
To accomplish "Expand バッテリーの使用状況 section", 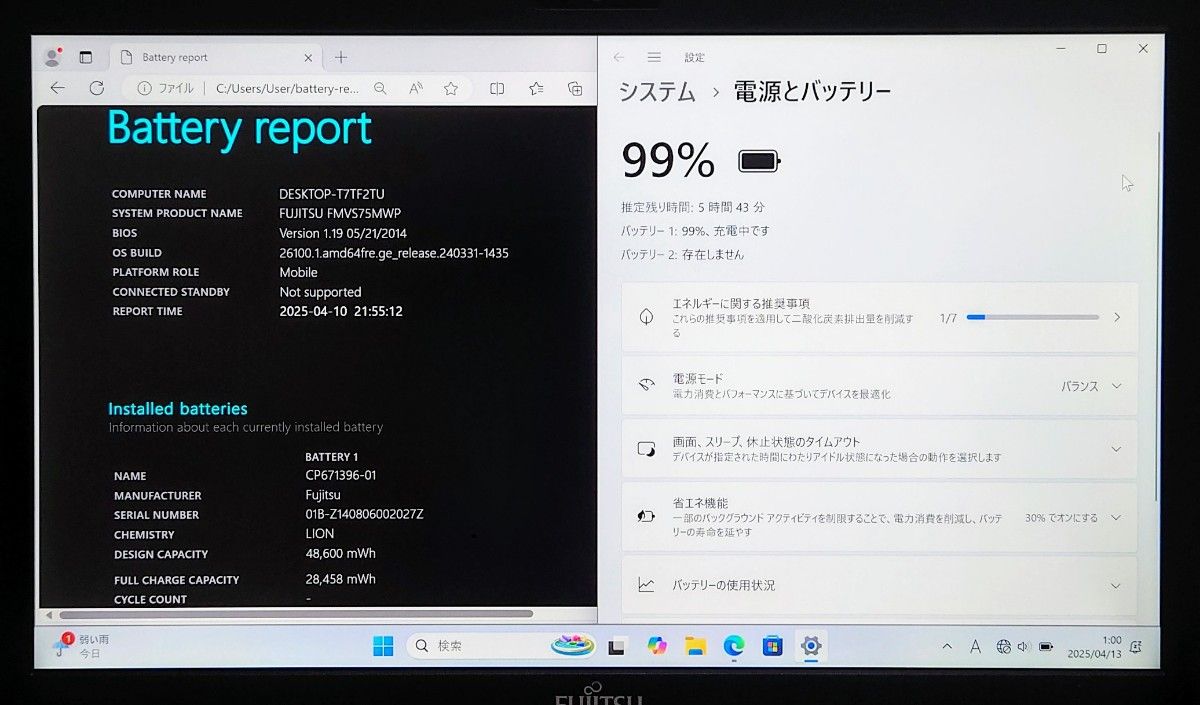I will click(x=879, y=585).
